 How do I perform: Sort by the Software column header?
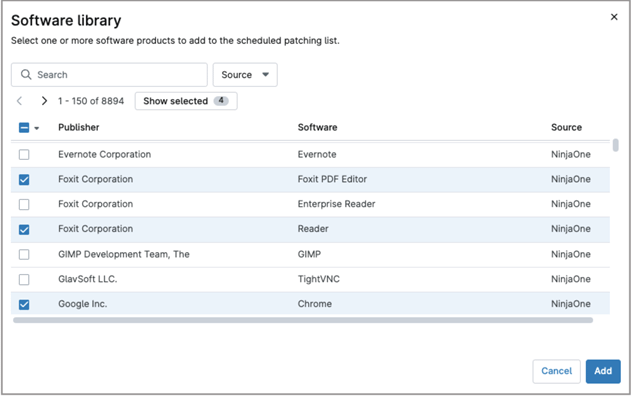click(318, 127)
